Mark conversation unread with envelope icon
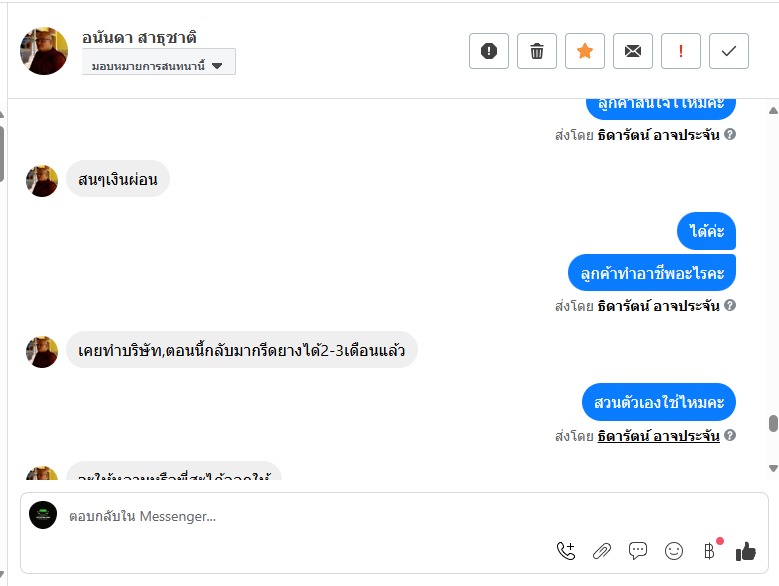This screenshot has width=779, height=586. 633,51
